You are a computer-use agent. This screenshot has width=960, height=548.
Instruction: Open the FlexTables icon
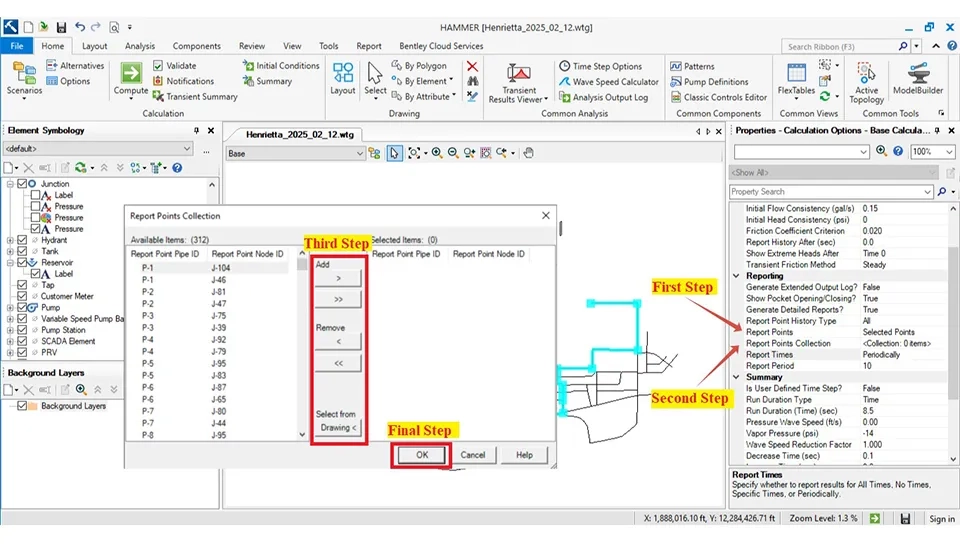pos(796,75)
